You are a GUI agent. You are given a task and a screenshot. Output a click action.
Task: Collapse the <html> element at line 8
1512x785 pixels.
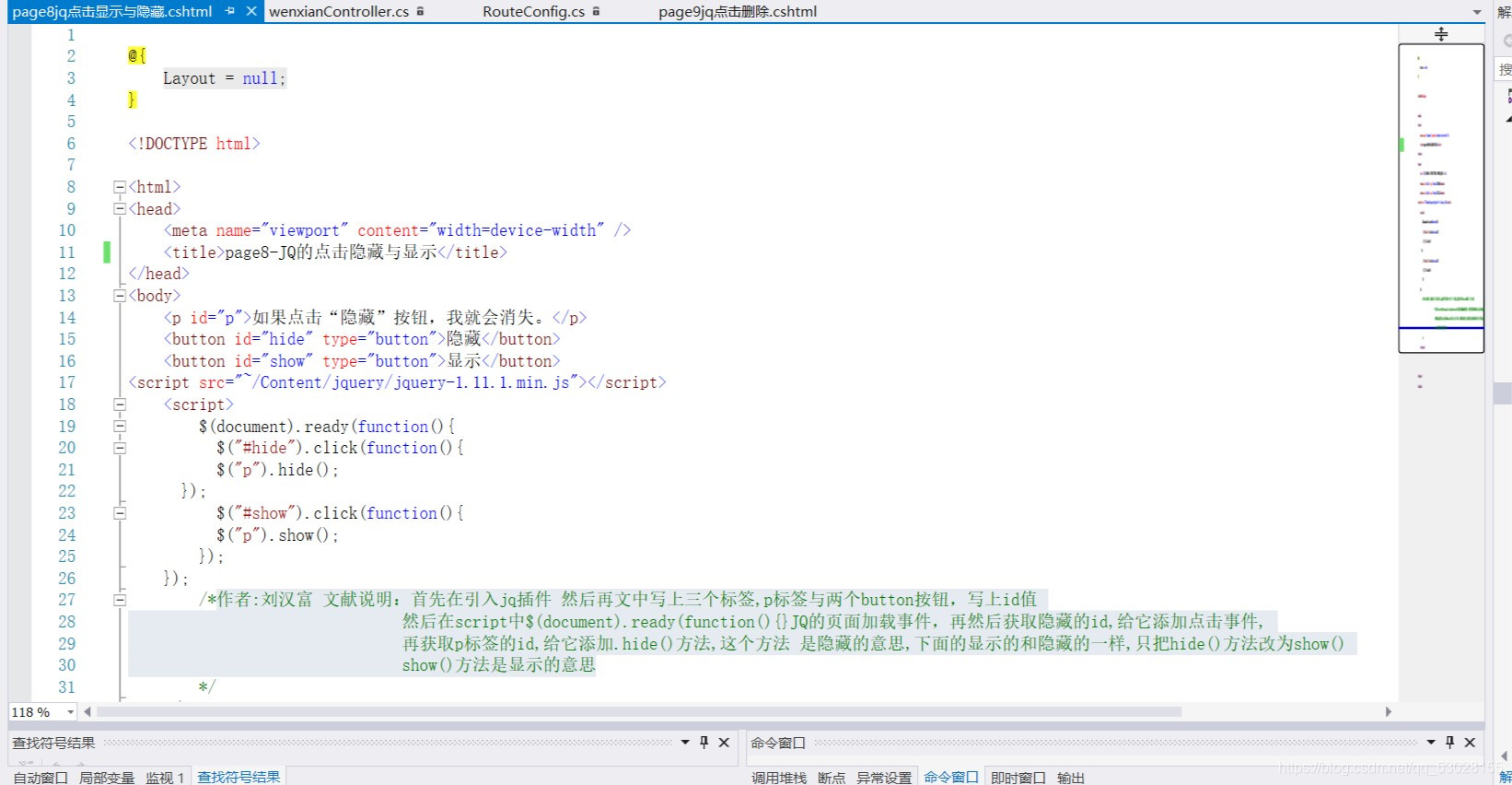[x=120, y=187]
